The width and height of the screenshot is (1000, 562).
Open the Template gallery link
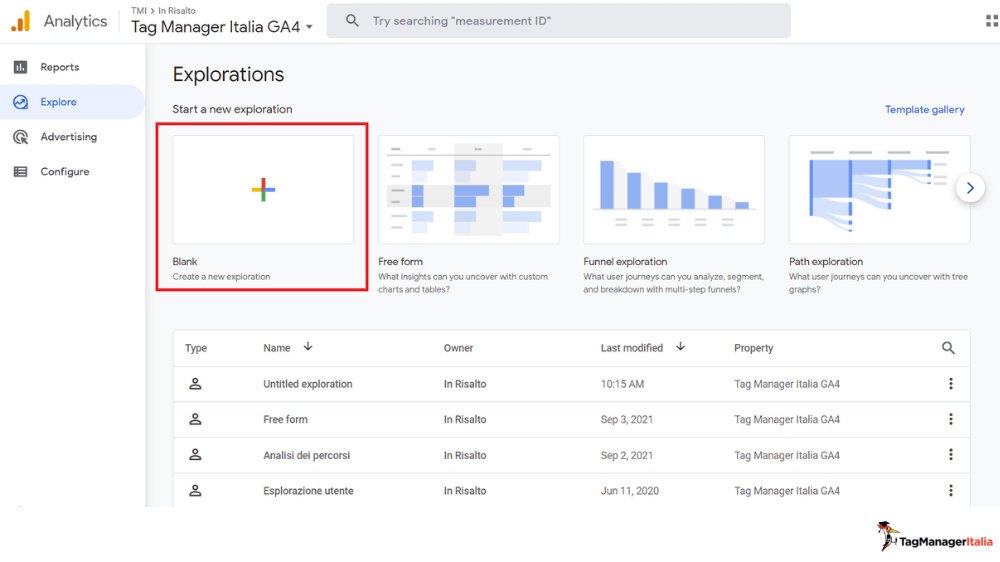(924, 110)
